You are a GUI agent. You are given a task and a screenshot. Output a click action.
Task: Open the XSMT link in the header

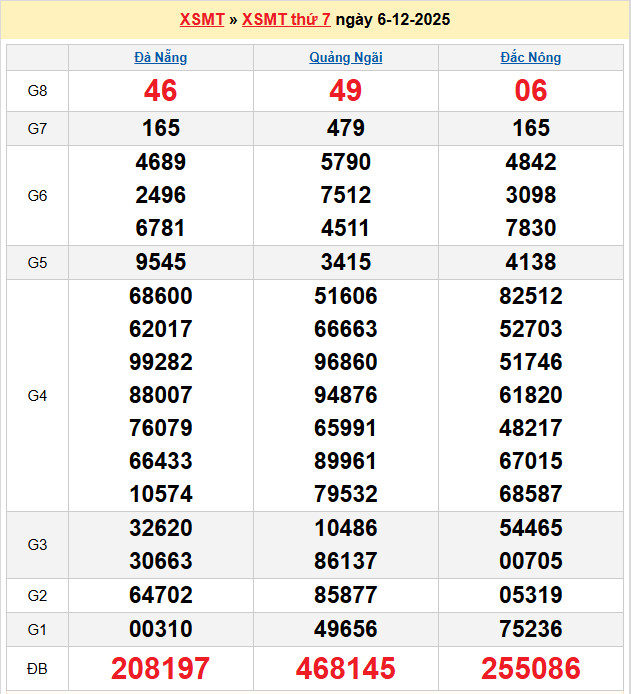[x=201, y=20]
